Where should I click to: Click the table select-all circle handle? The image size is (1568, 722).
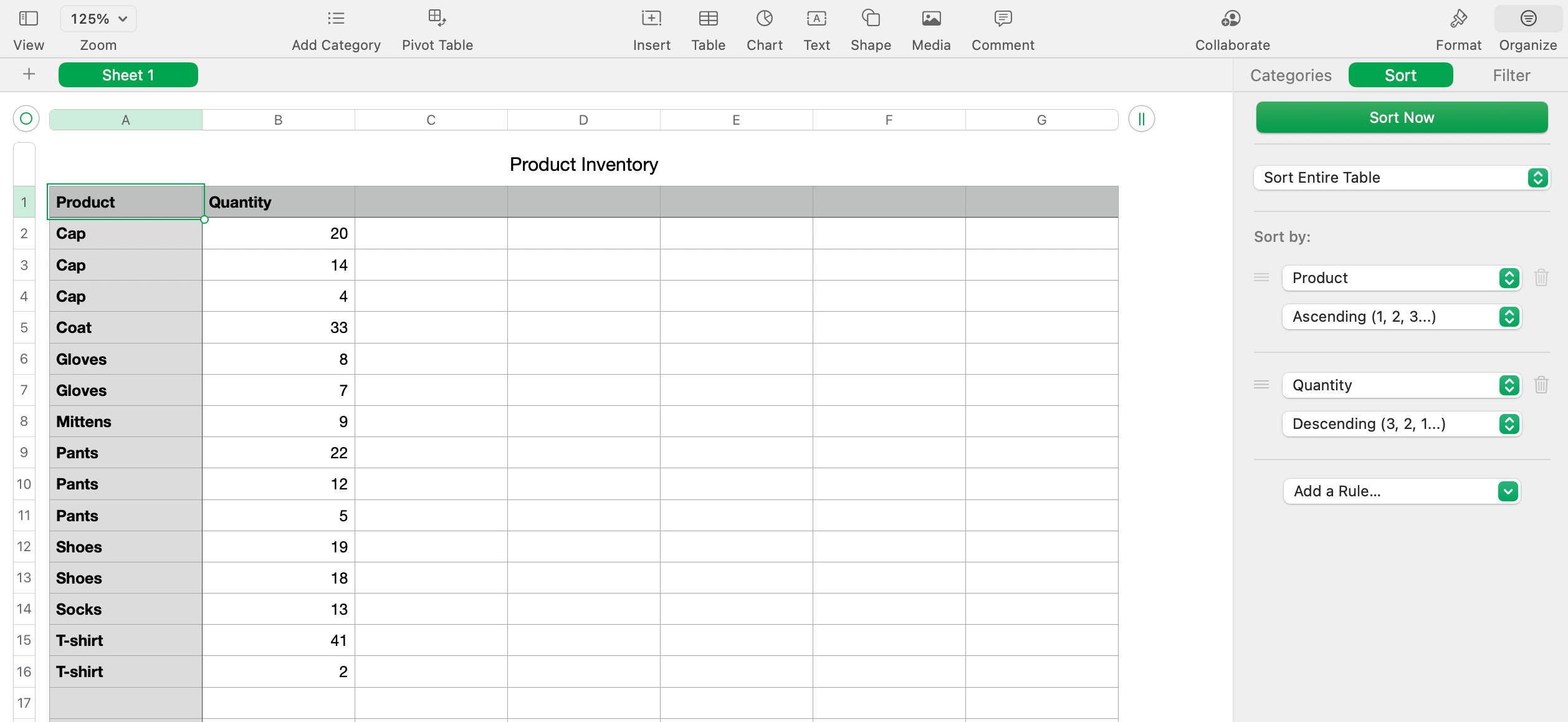(x=26, y=118)
